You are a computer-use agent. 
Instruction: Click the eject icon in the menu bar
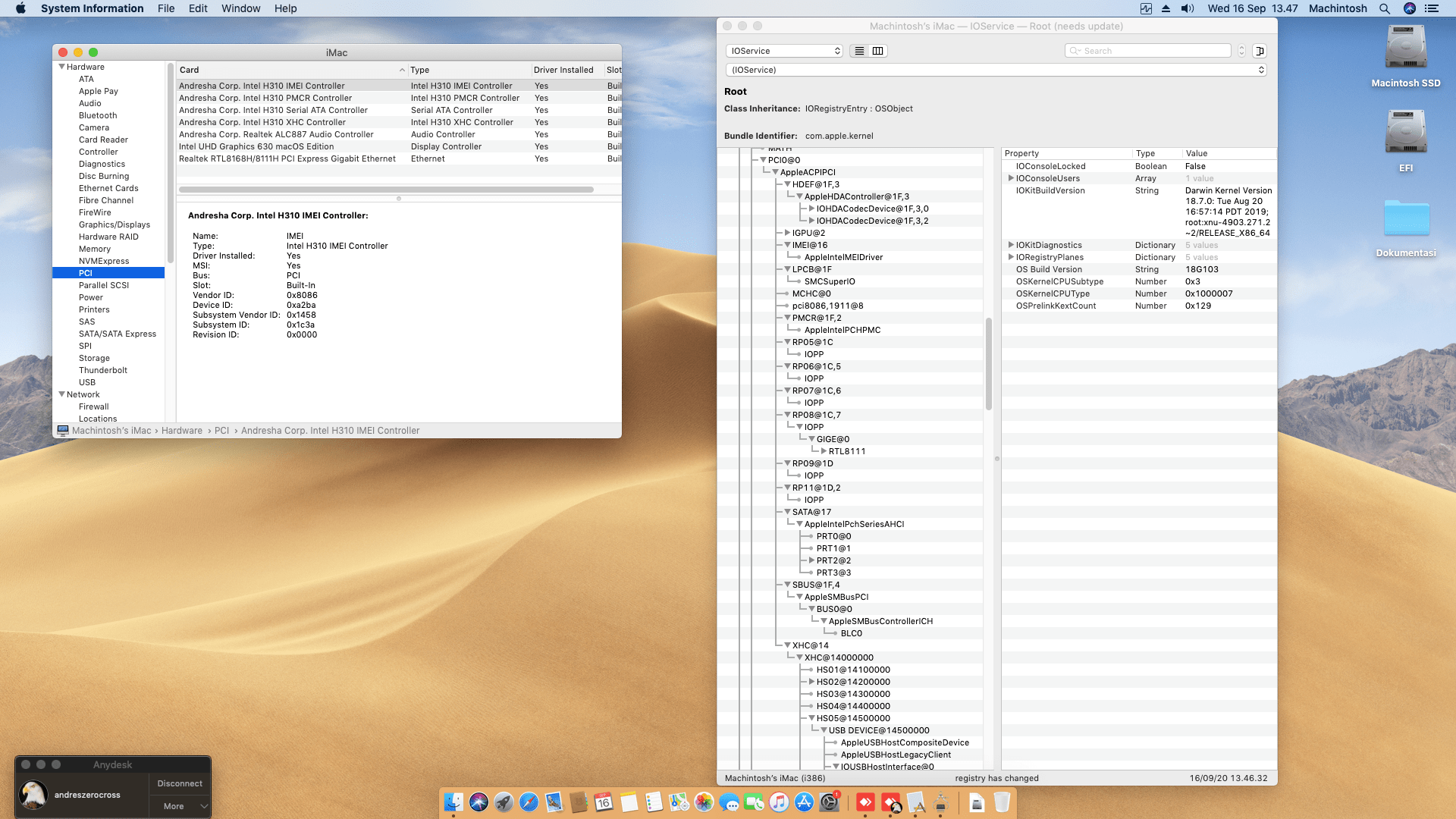[1166, 8]
